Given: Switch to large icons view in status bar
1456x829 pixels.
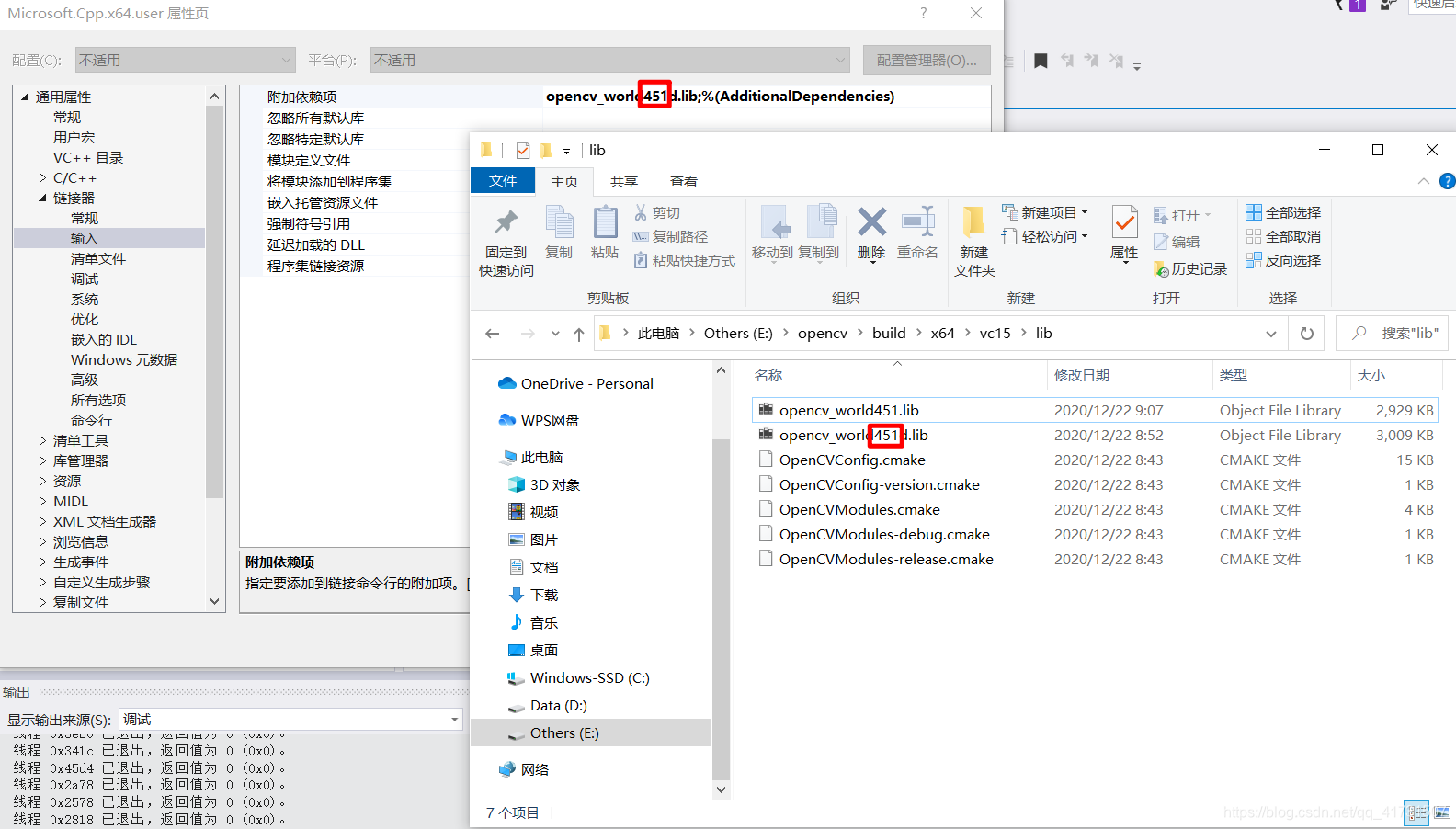Looking at the screenshot, I should point(1442,812).
